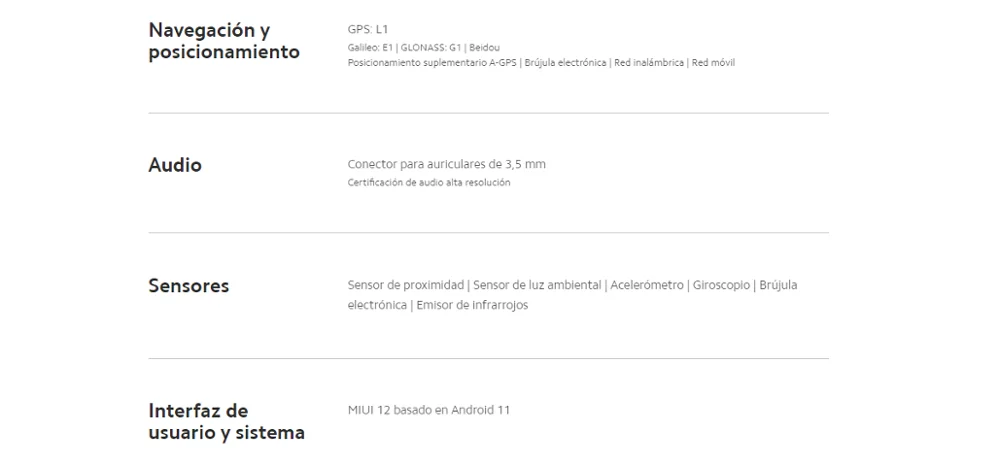Image resolution: width=1000 pixels, height=464 pixels.
Task: Click the Galileo GLONASS Beidou line
Action: [423, 47]
